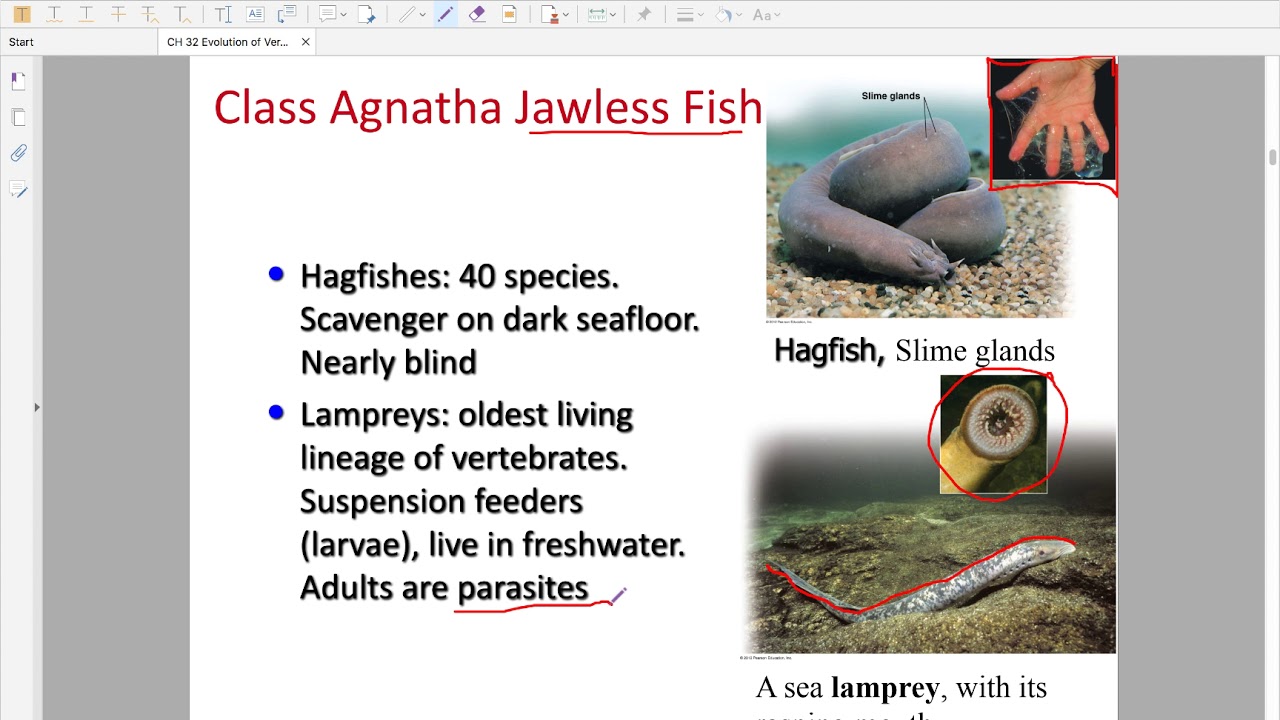Click the 'Class Agnatha Jawless Fish' heading

click(x=488, y=107)
